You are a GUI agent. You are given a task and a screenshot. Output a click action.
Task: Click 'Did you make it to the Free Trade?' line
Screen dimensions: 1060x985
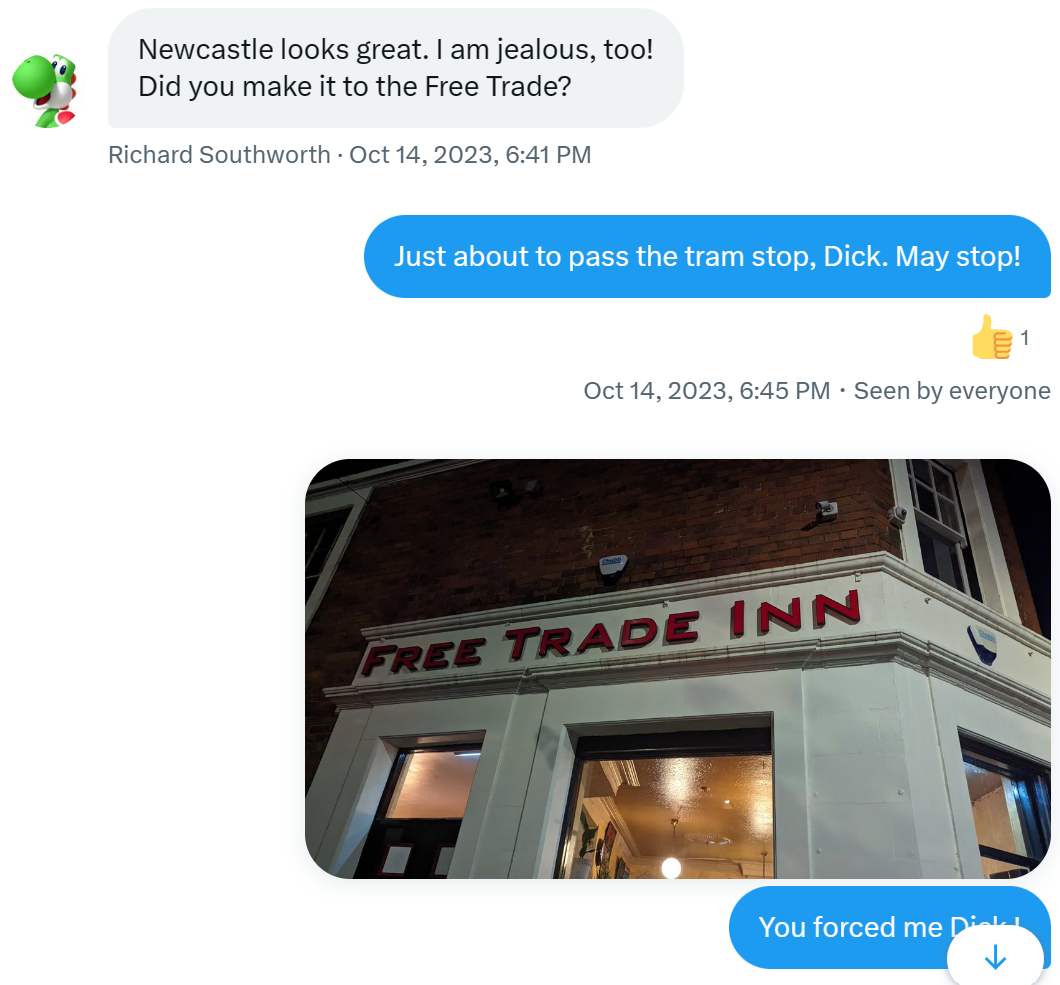coord(354,87)
